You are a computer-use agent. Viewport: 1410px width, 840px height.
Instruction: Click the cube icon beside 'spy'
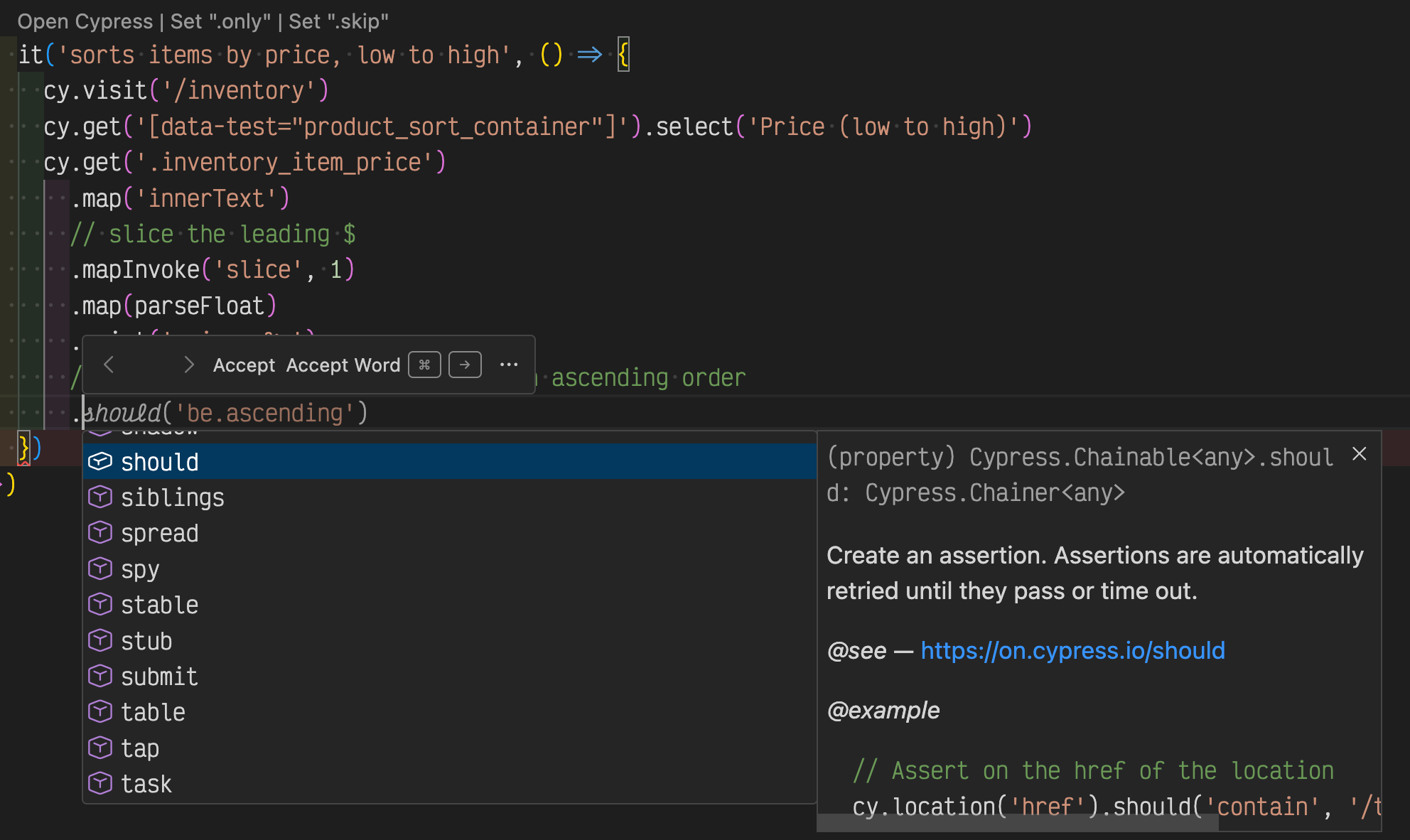click(100, 569)
